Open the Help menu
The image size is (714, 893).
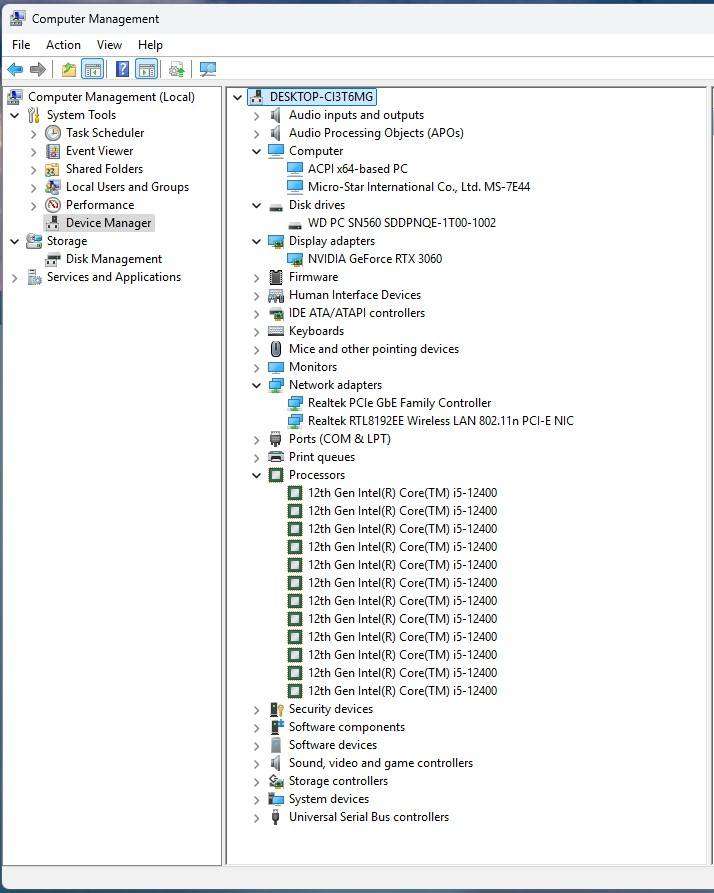(150, 44)
